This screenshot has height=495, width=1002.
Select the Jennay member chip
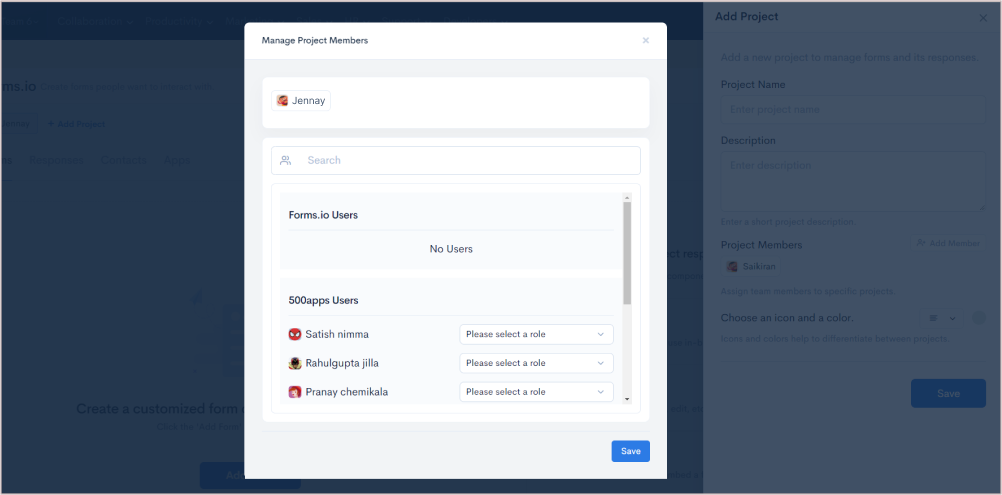point(301,101)
